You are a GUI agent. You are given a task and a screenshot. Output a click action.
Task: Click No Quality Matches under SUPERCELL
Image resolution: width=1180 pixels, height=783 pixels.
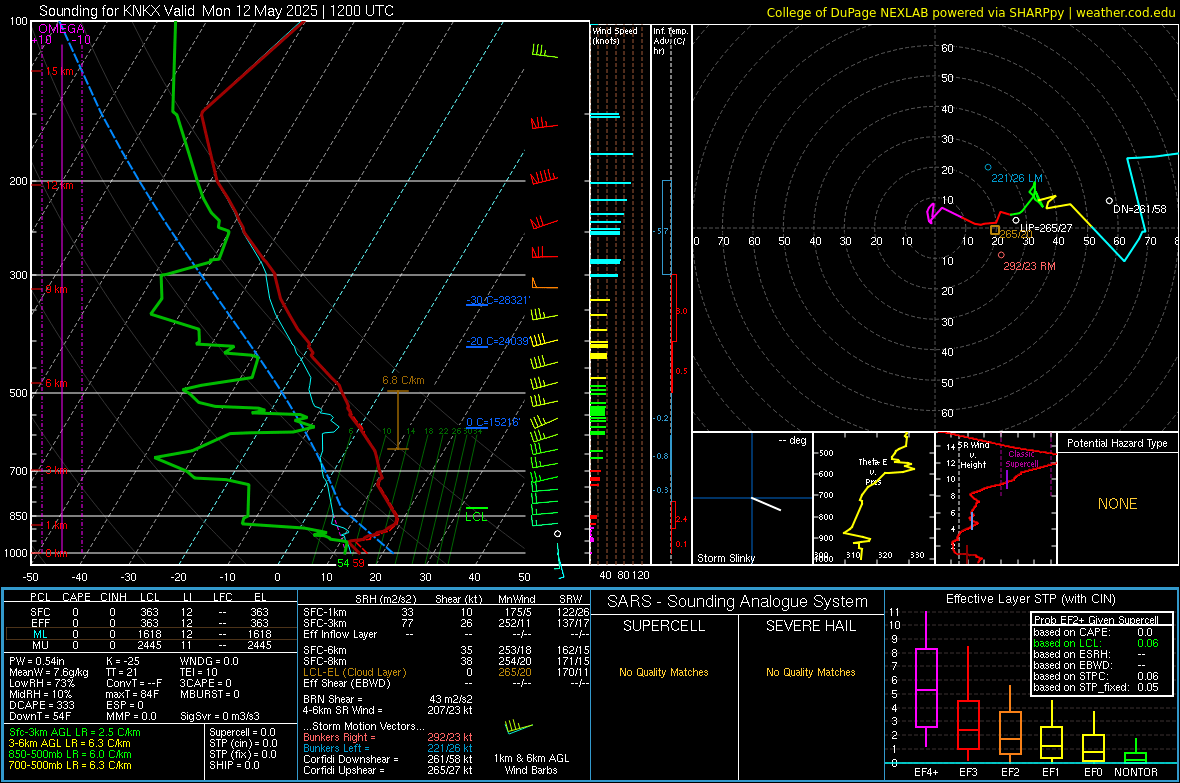click(664, 672)
